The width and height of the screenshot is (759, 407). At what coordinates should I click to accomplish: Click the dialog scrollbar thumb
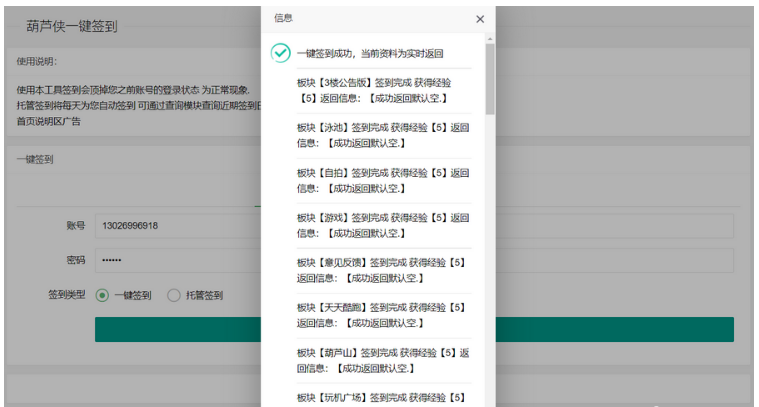click(490, 79)
